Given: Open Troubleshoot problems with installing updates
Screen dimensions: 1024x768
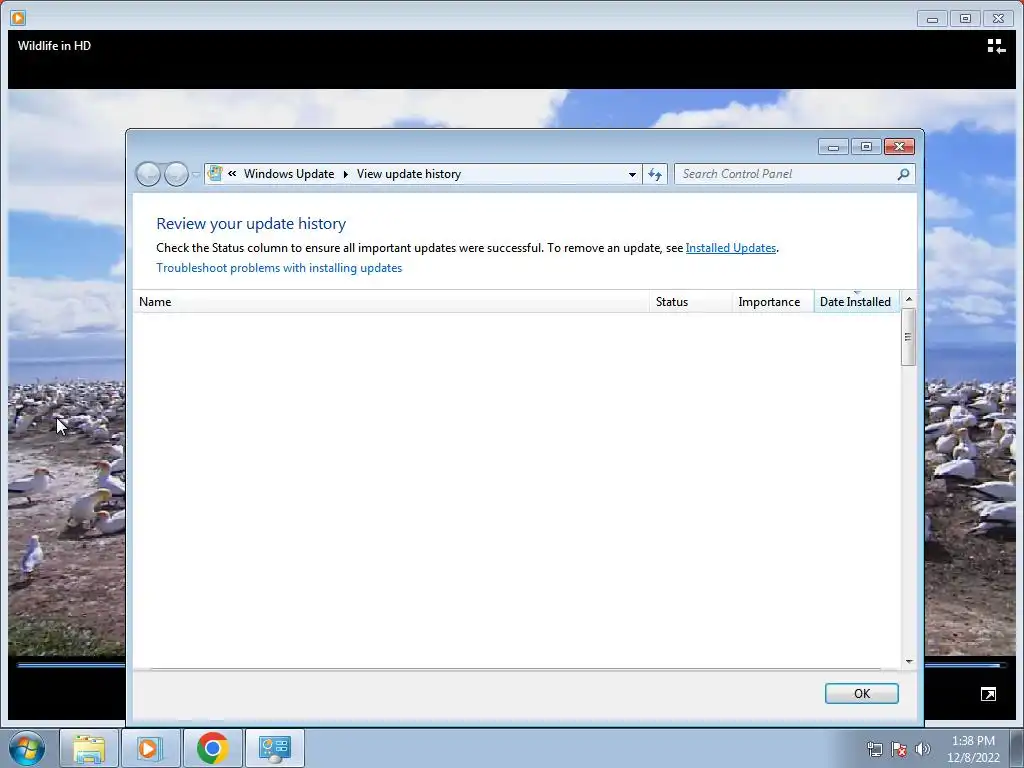Looking at the screenshot, I should (279, 268).
